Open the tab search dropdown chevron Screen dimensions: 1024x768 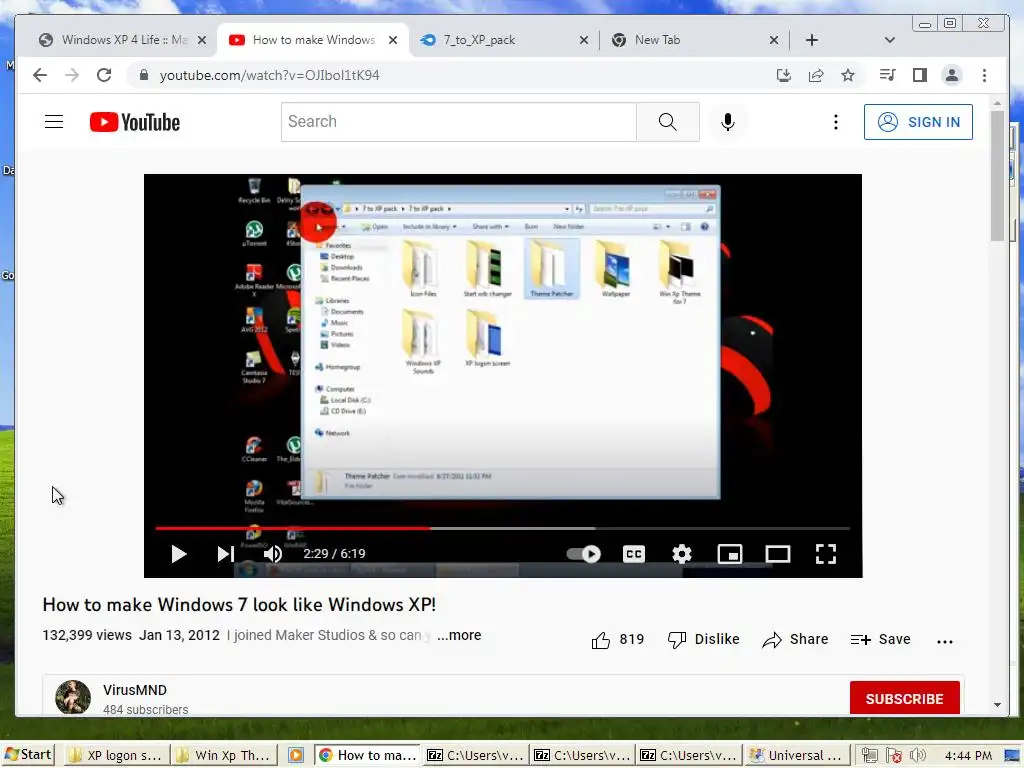[889, 40]
